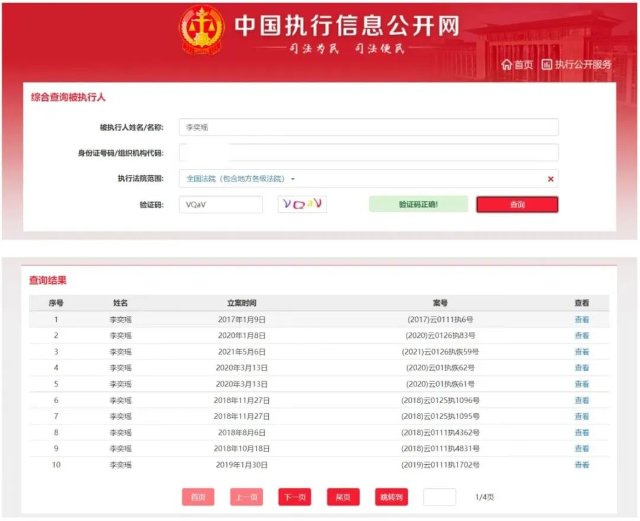
Task: Click the 执行公开服务 icon
Action: [x=547, y=65]
